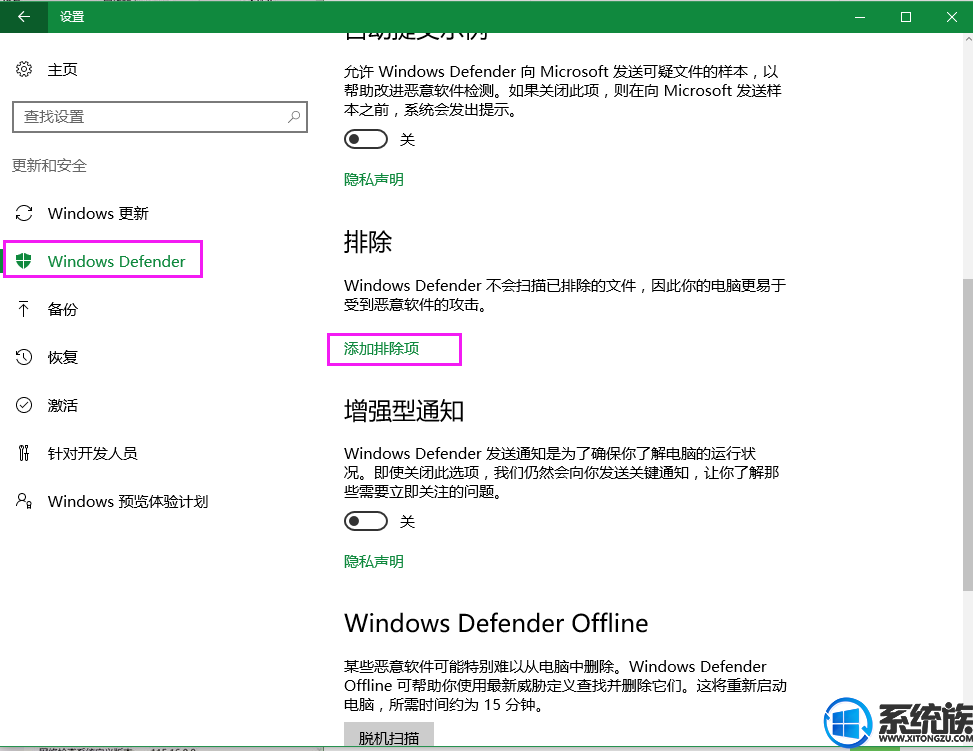Click the 备份 upload arrow icon
Screen dimensions: 973x751
click(x=24, y=308)
